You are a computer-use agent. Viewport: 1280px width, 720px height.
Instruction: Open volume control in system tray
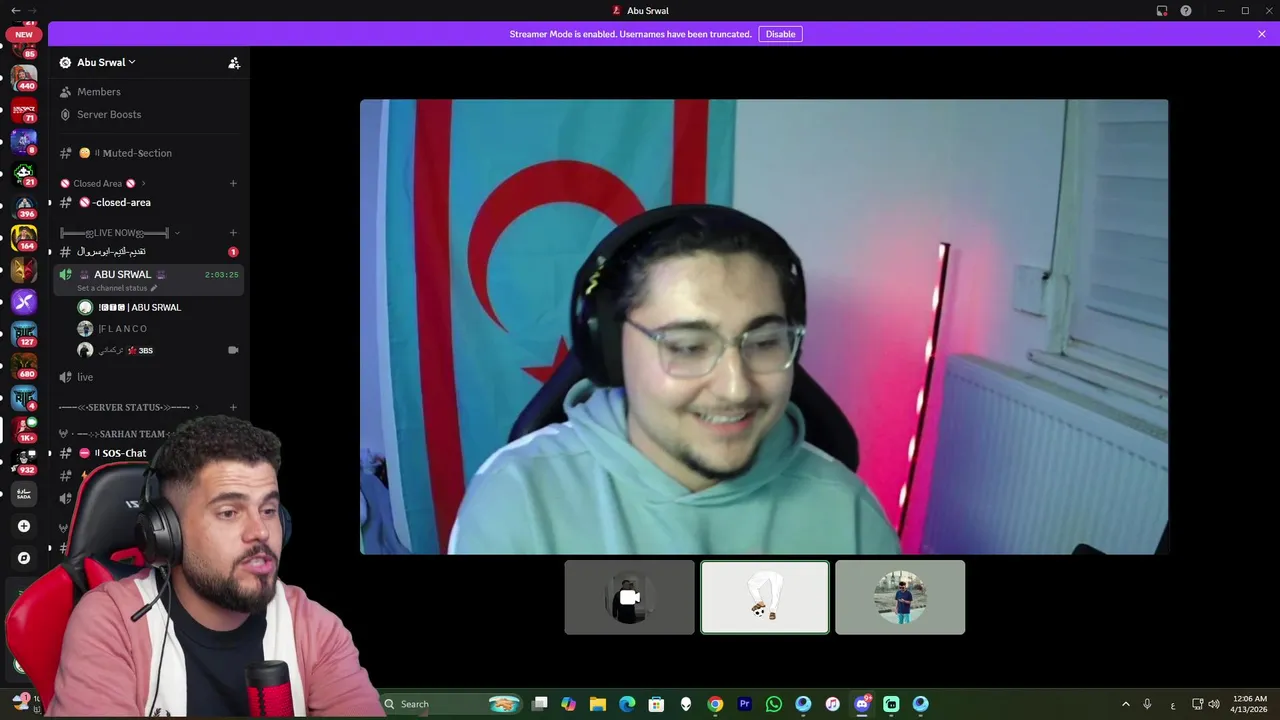(1214, 704)
